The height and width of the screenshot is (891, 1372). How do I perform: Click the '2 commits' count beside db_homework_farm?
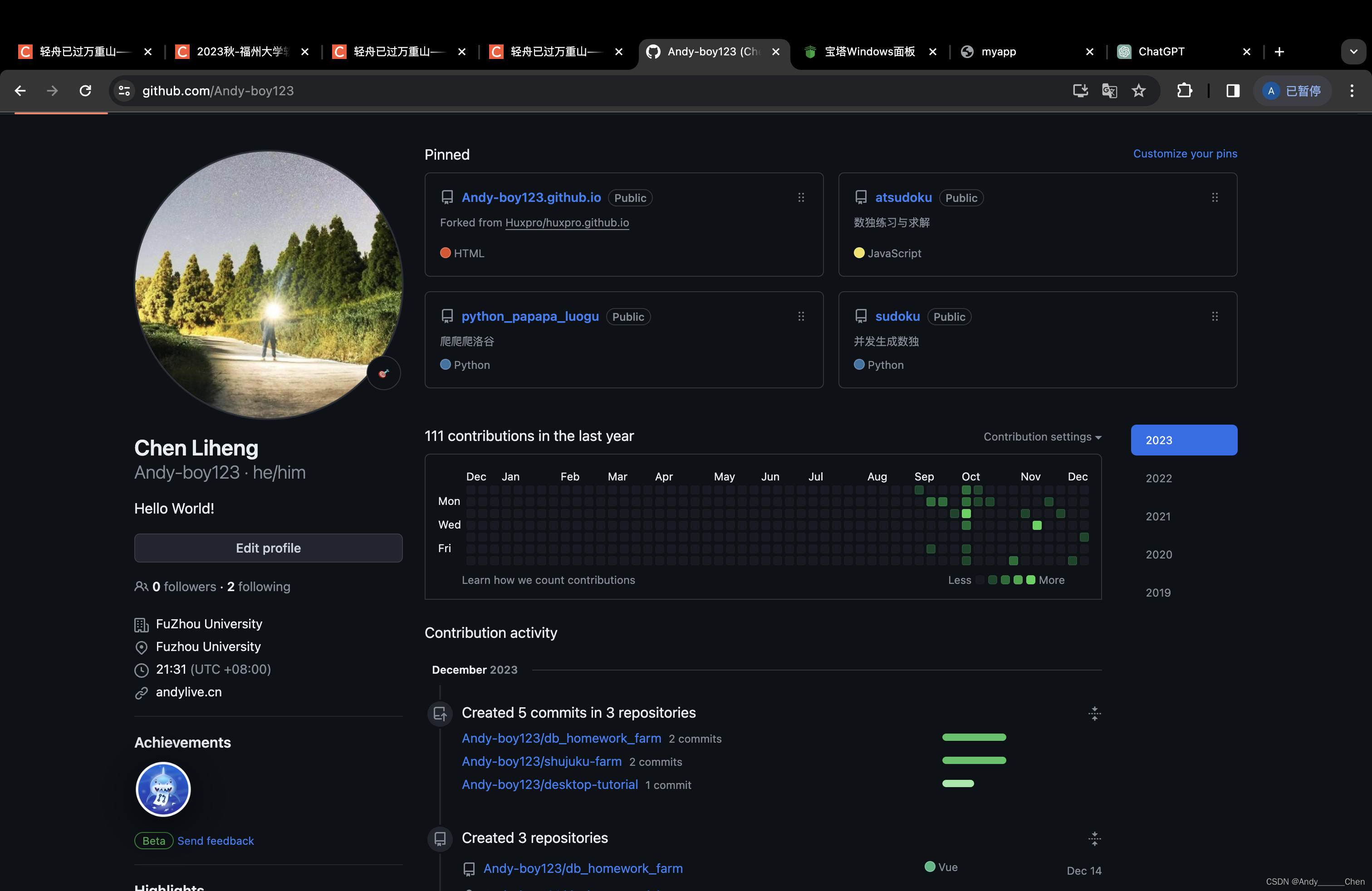point(695,738)
